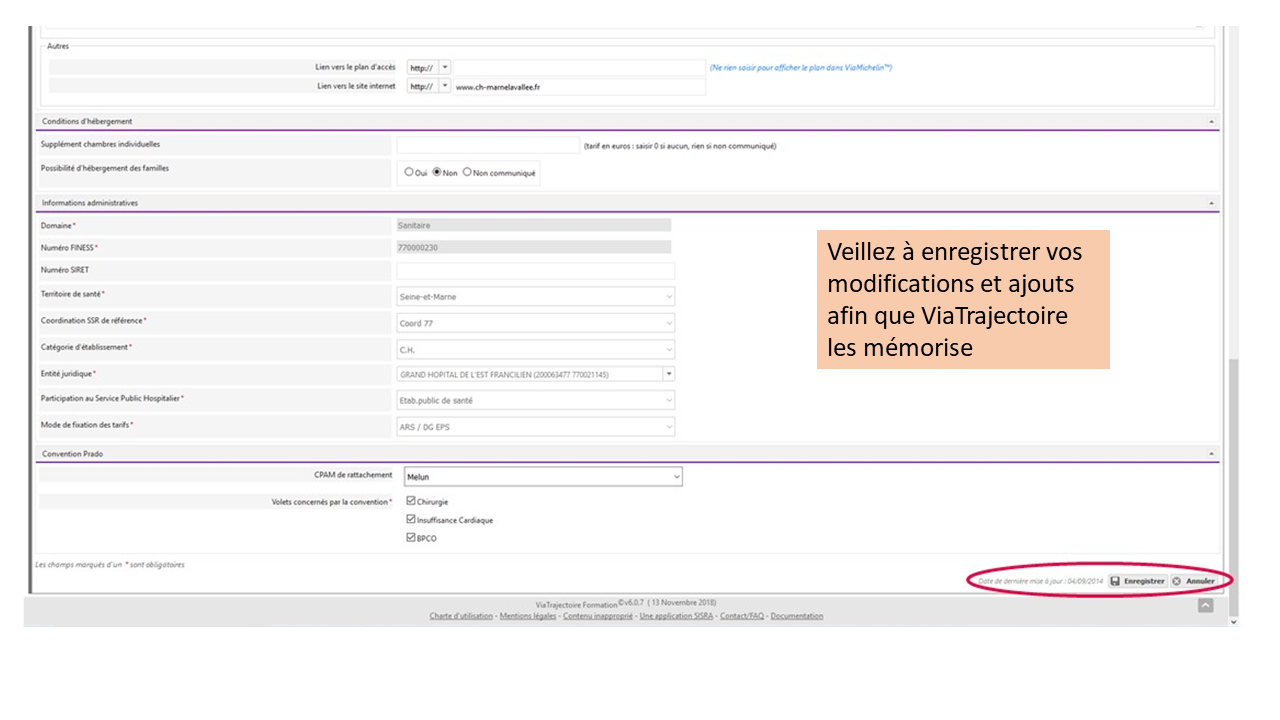The width and height of the screenshot is (1280, 720).
Task: Uncheck the Chirurgie checkbox
Action: pyautogui.click(x=411, y=501)
